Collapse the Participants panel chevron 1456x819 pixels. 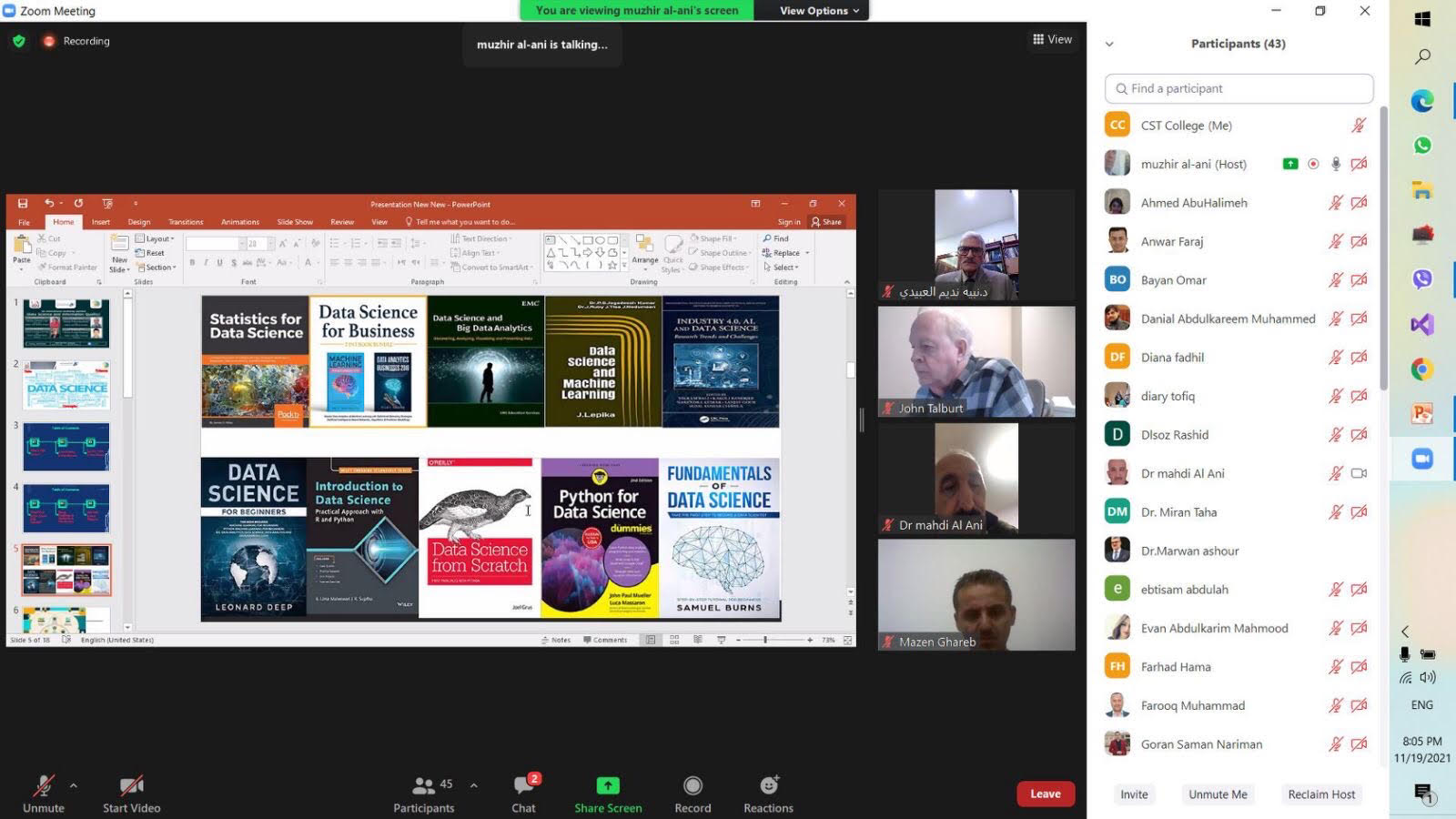1109,44
